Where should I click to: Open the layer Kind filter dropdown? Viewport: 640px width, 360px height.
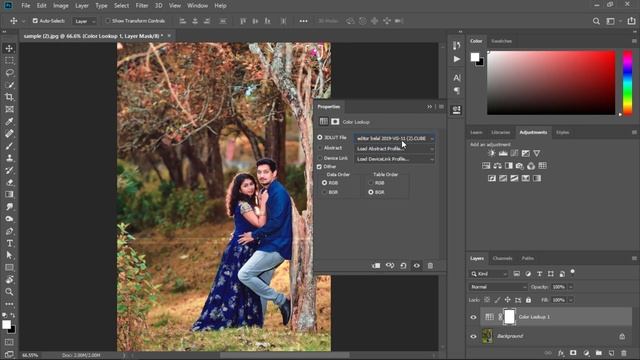(489, 274)
